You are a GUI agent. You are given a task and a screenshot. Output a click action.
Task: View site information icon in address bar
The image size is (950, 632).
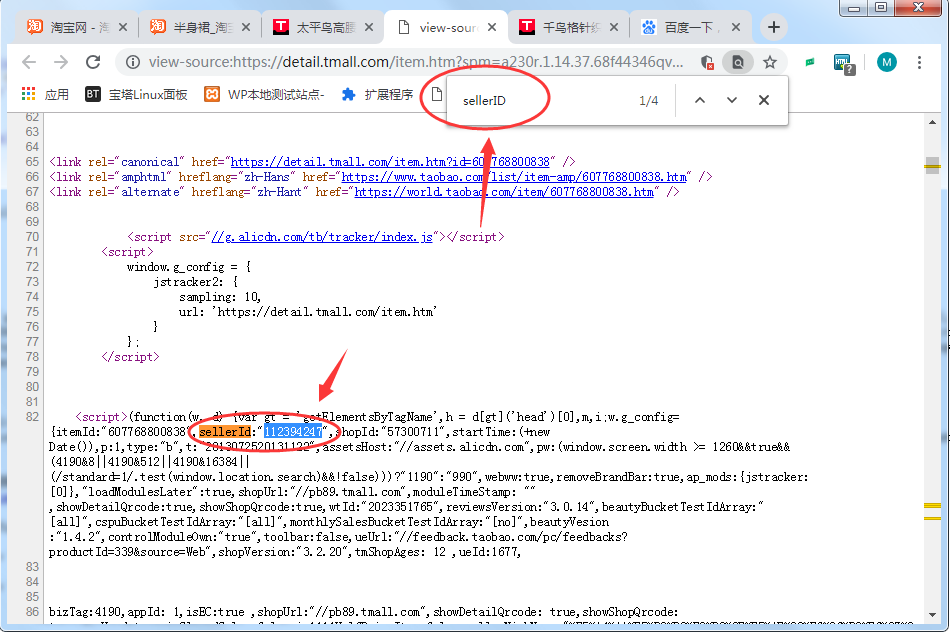click(133, 62)
